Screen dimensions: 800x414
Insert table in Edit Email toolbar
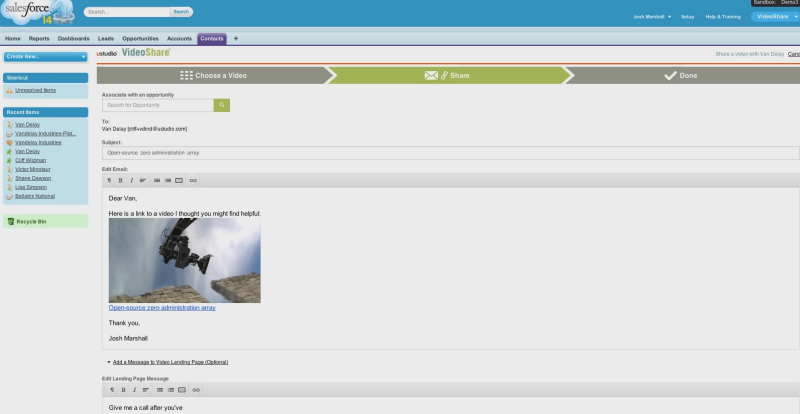179,180
